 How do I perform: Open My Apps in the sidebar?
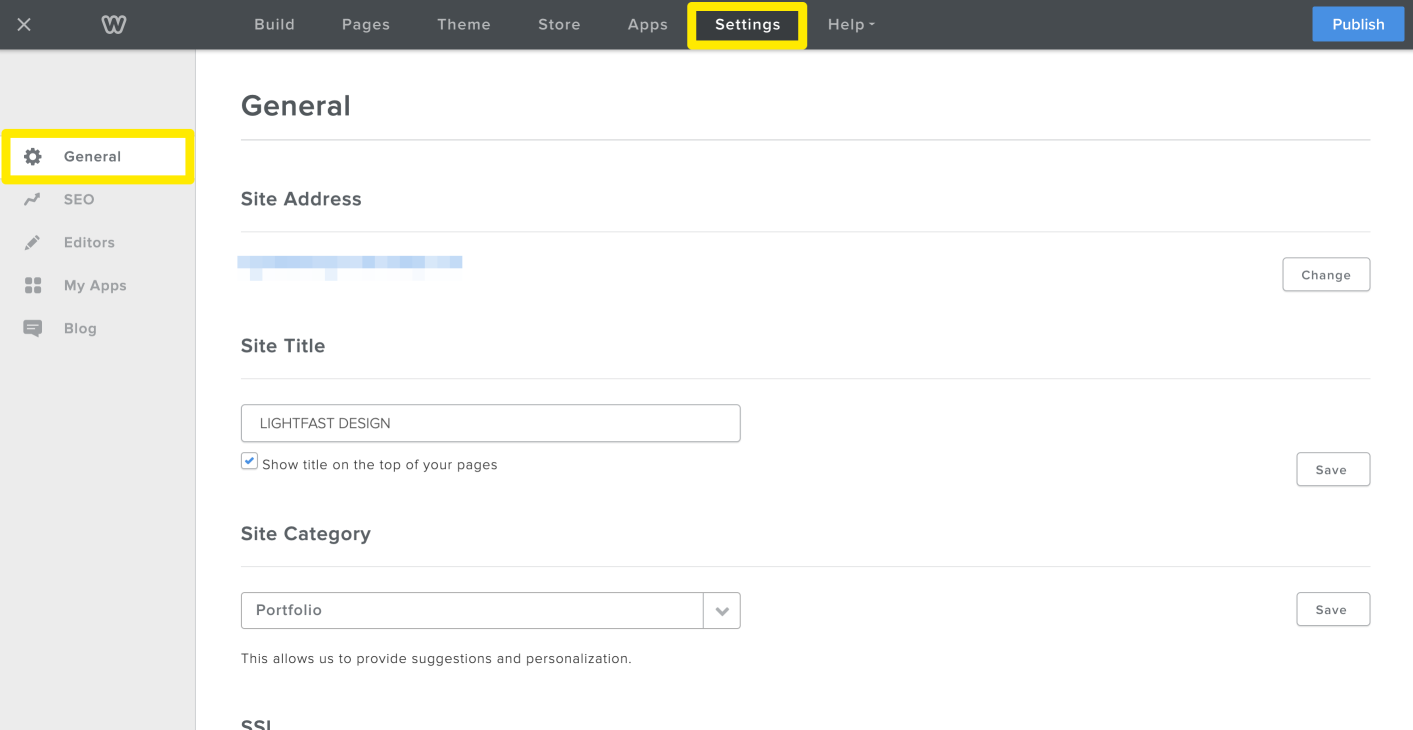[95, 285]
